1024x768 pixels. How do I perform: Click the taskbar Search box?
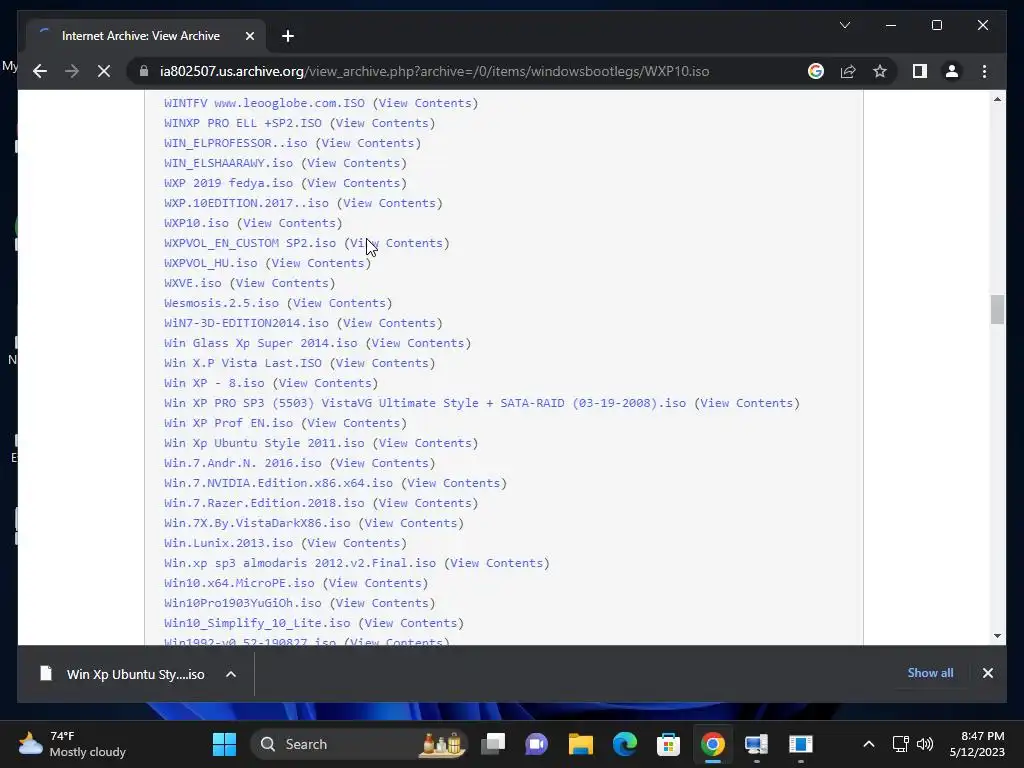pyautogui.click(x=359, y=744)
